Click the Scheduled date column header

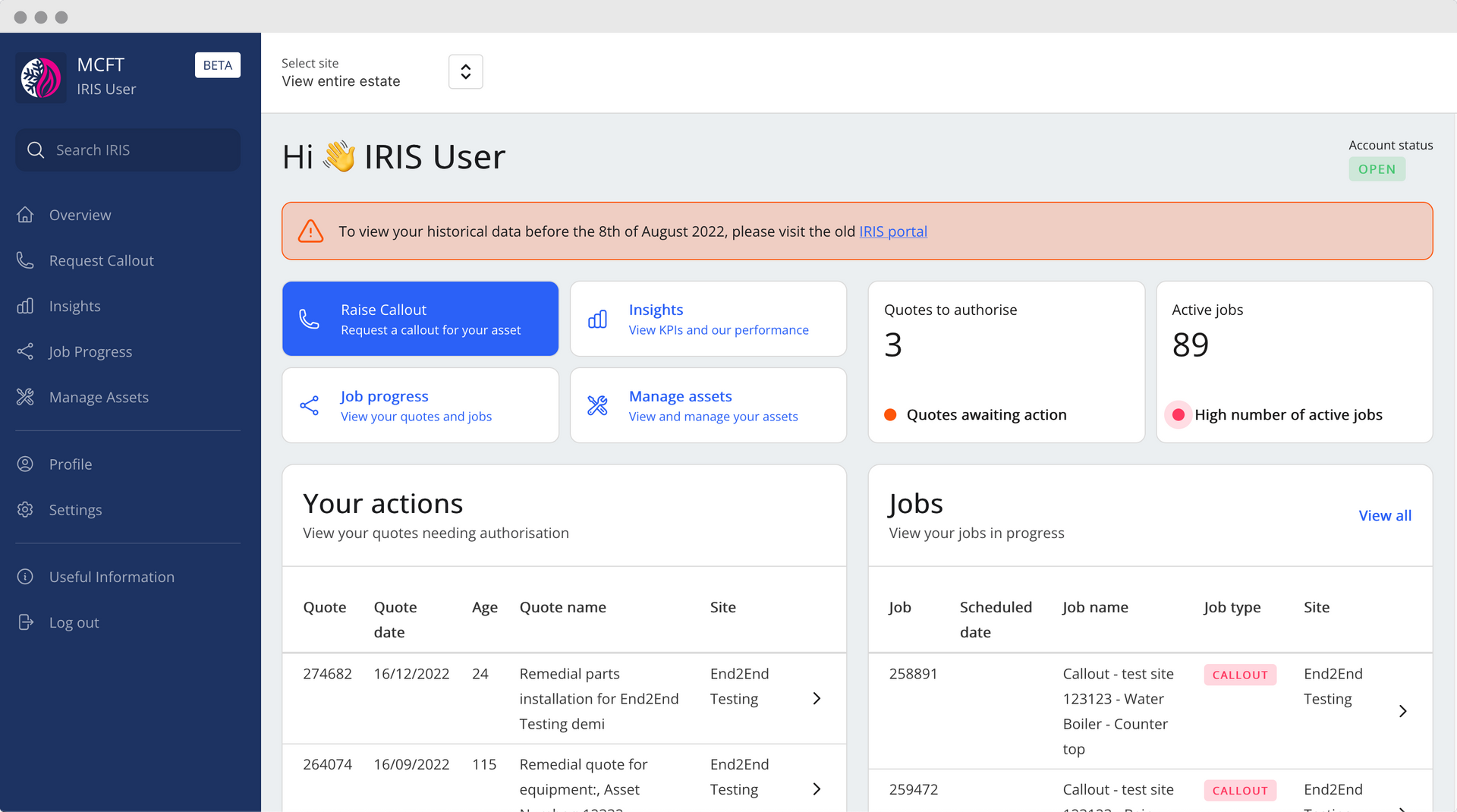996,619
